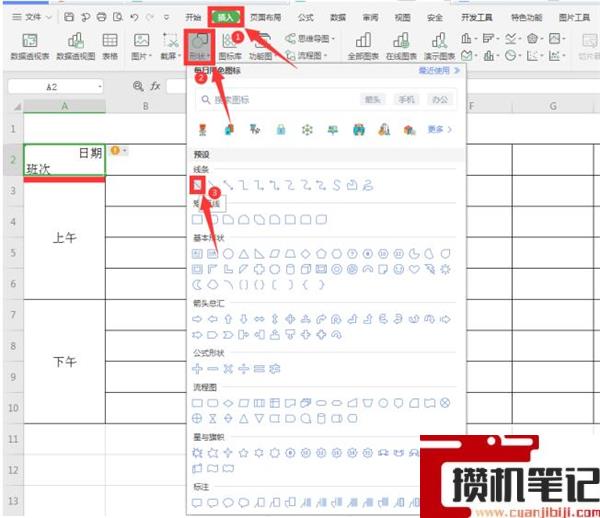Click the 箭头 arrow search tag
The height and width of the screenshot is (518, 600).
tap(373, 100)
